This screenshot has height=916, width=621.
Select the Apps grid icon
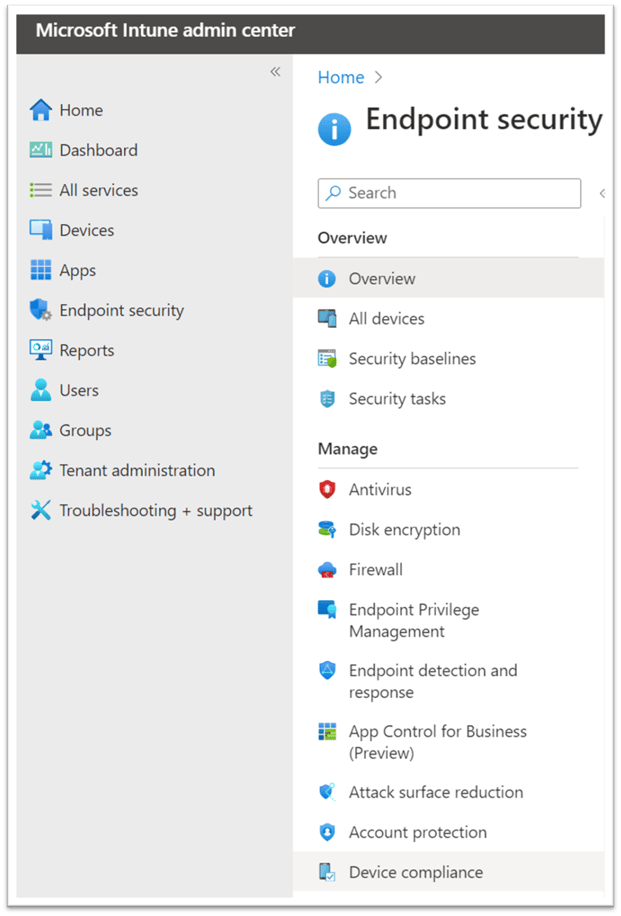pos(40,270)
